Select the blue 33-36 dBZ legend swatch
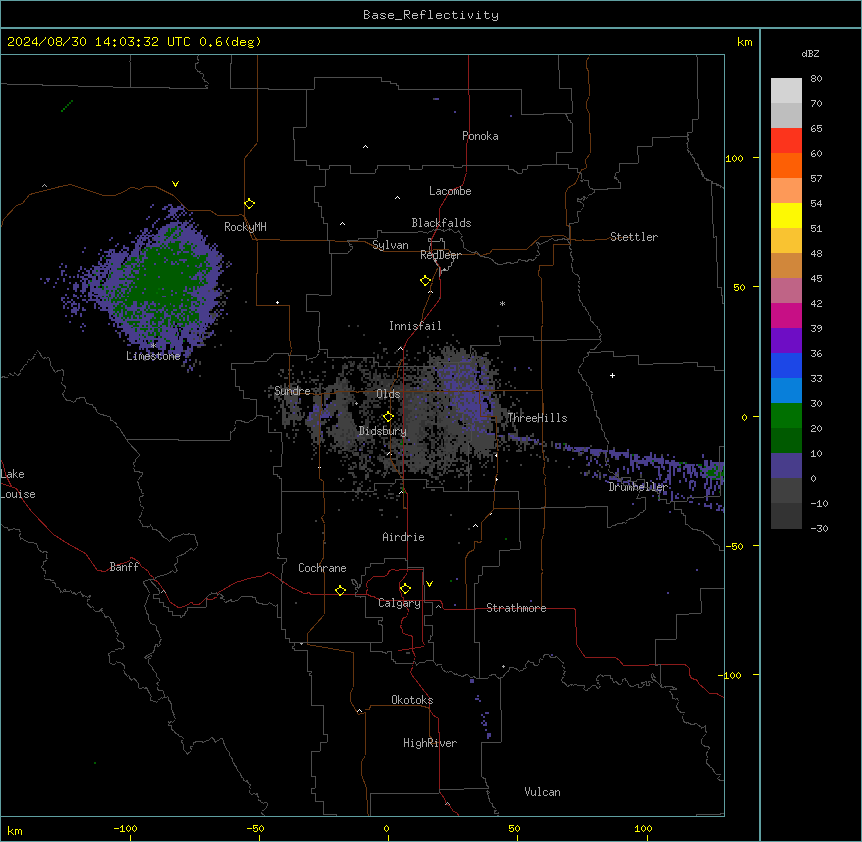 (x=786, y=365)
